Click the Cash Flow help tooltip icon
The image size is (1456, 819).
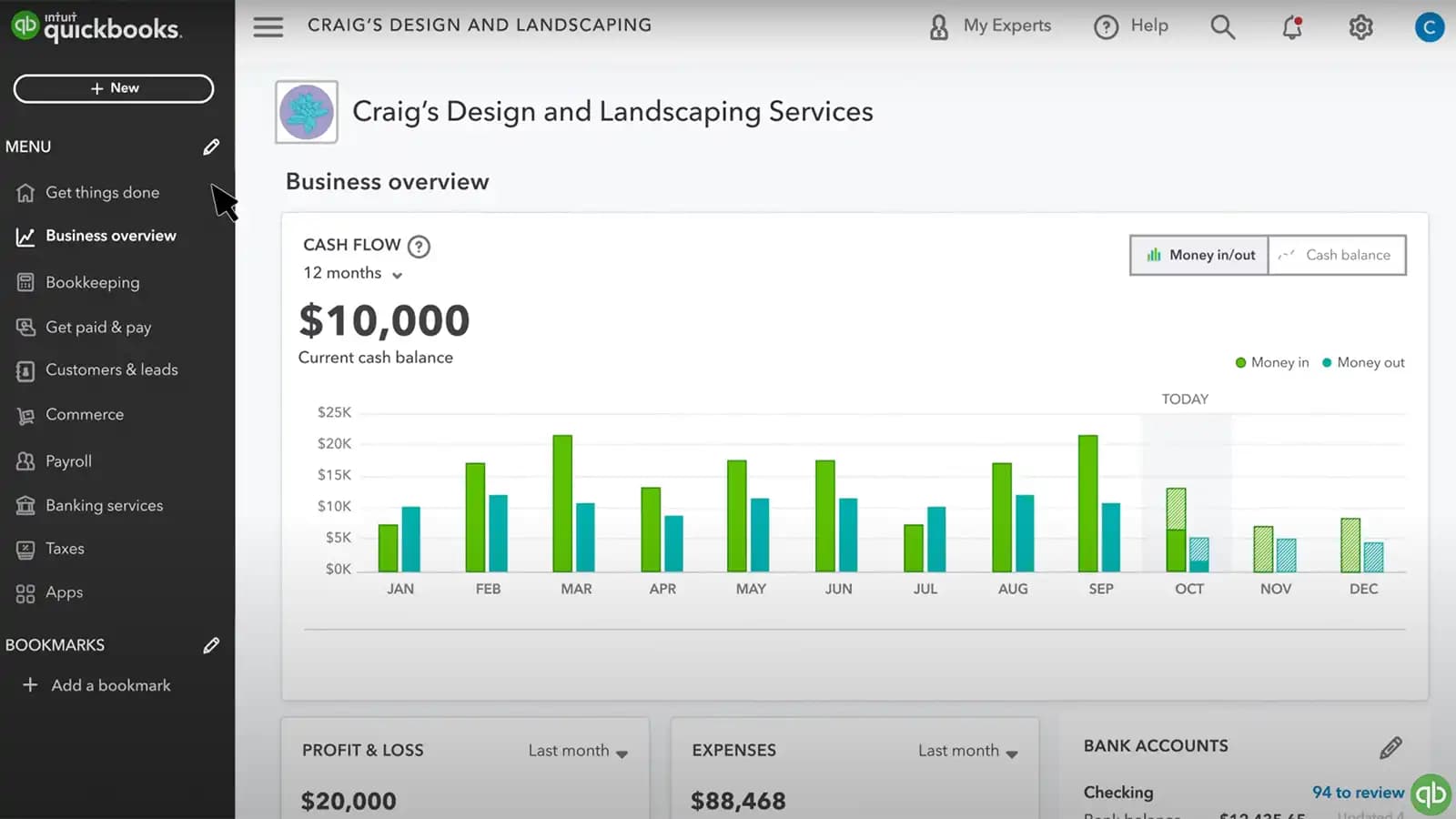(x=419, y=246)
